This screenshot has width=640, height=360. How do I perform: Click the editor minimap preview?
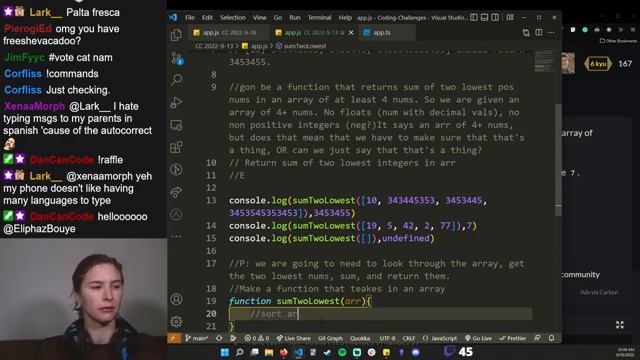click(x=544, y=61)
